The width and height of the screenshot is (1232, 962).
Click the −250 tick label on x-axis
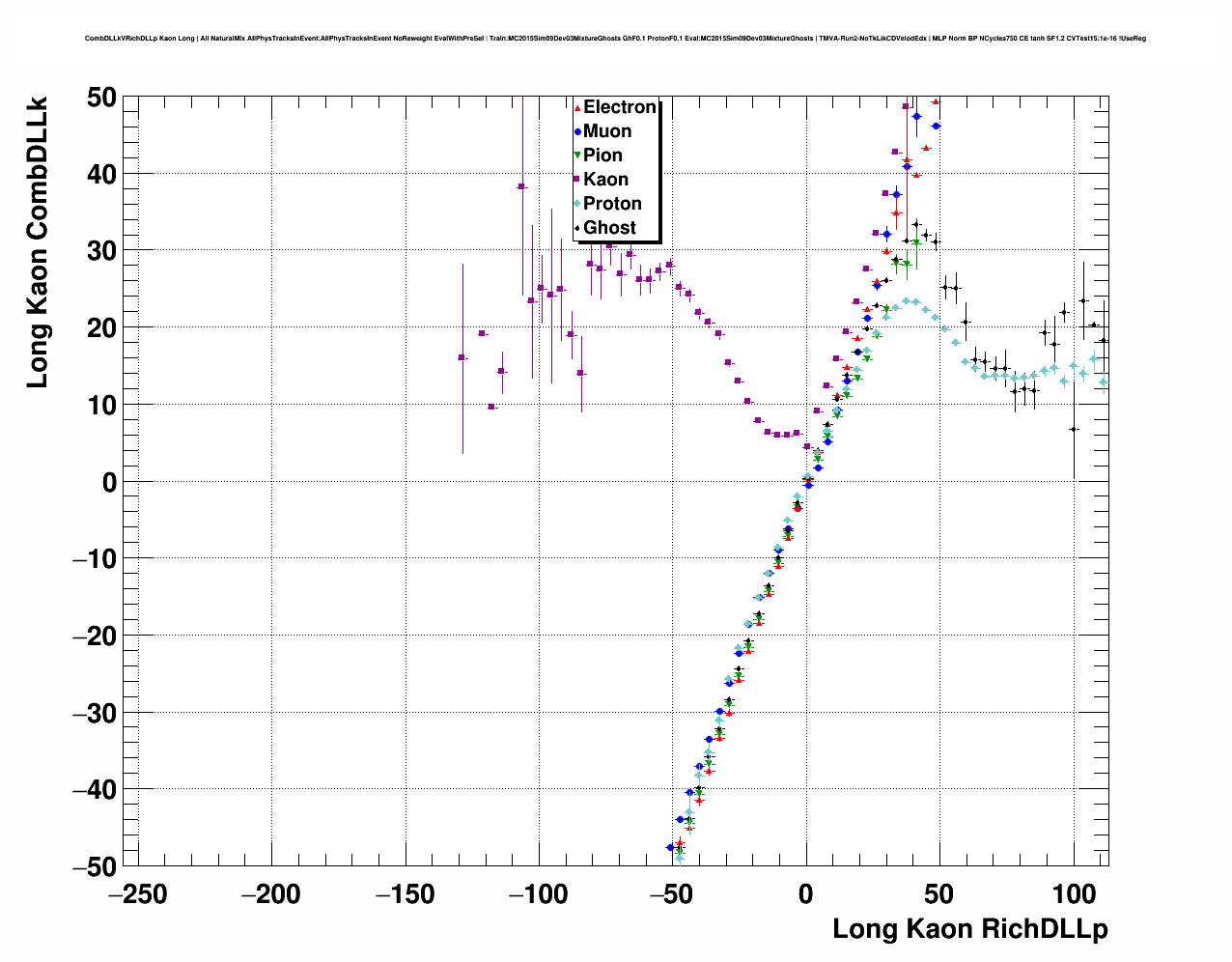click(x=138, y=895)
